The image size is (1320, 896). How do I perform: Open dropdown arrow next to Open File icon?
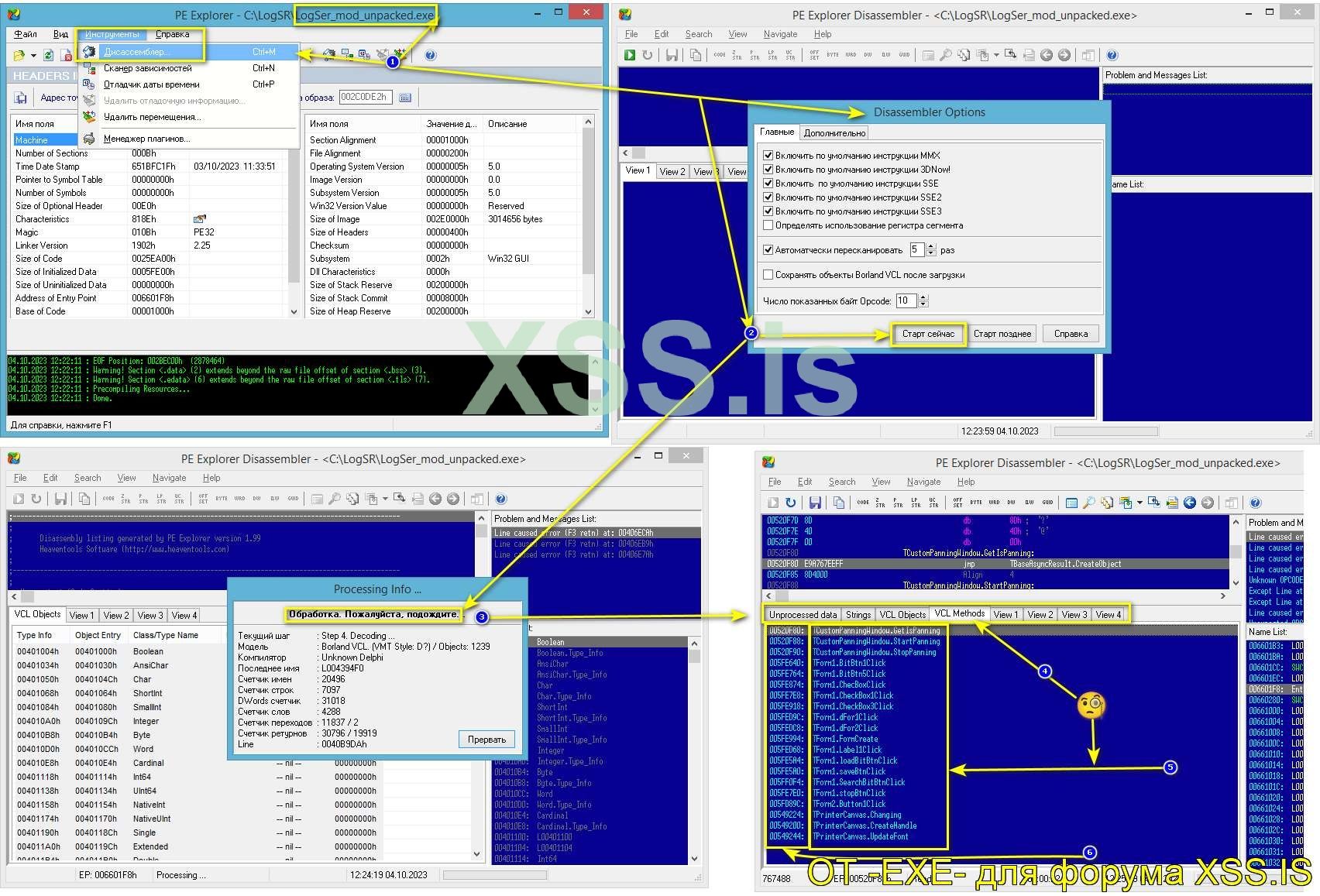(x=33, y=55)
